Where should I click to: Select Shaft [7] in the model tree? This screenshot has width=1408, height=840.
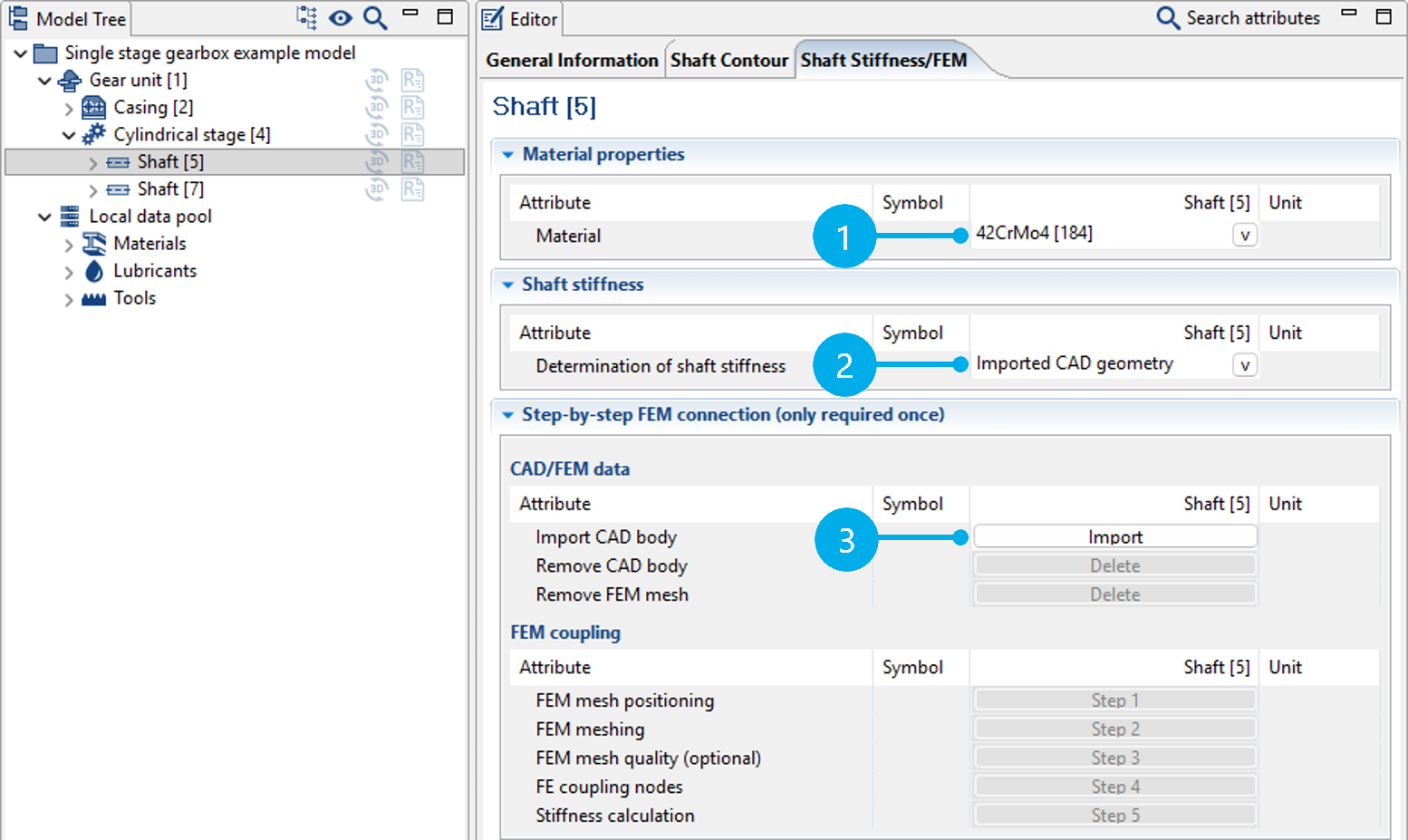(170, 189)
